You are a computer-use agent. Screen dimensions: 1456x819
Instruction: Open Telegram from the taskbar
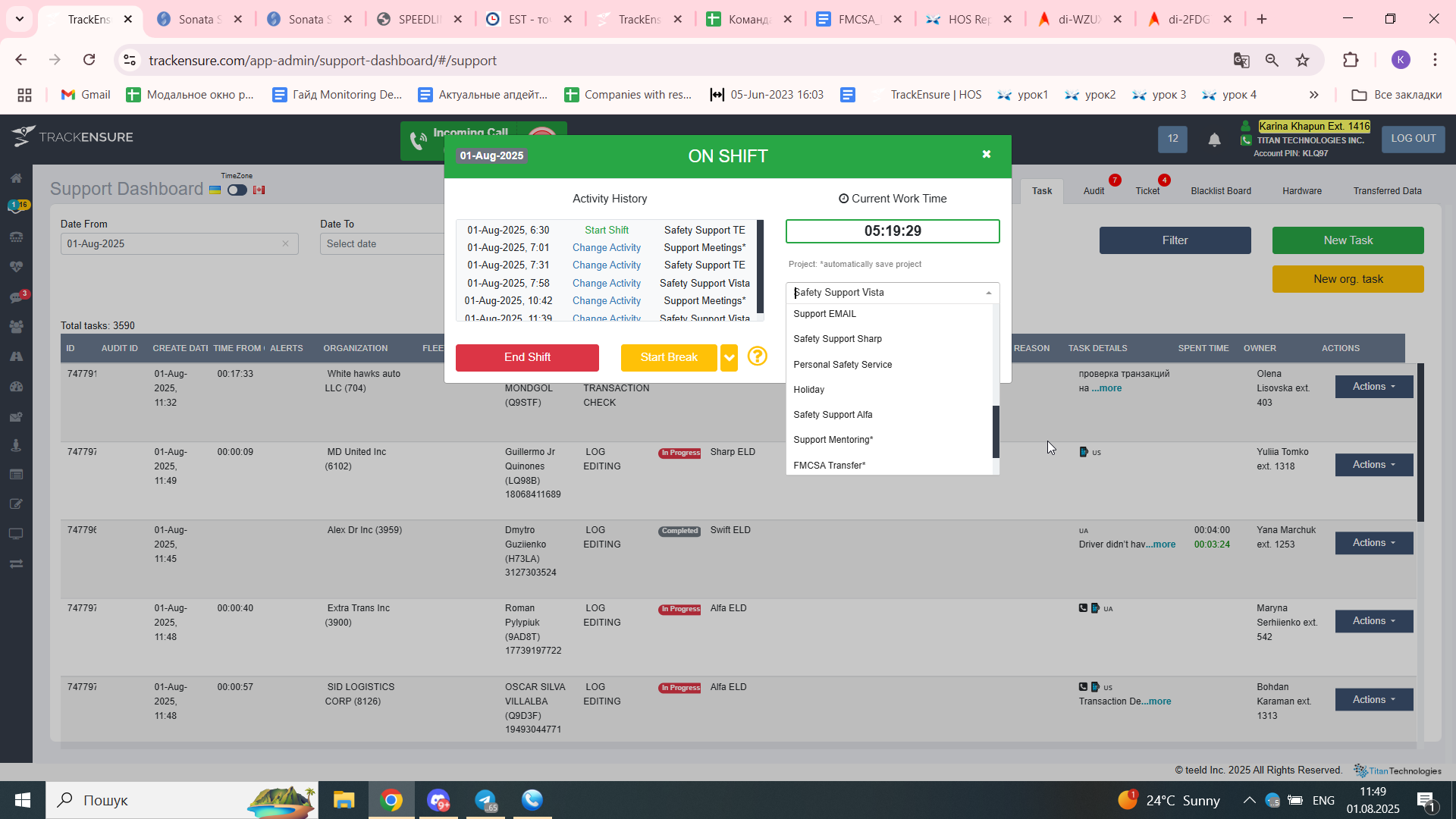coord(485,800)
